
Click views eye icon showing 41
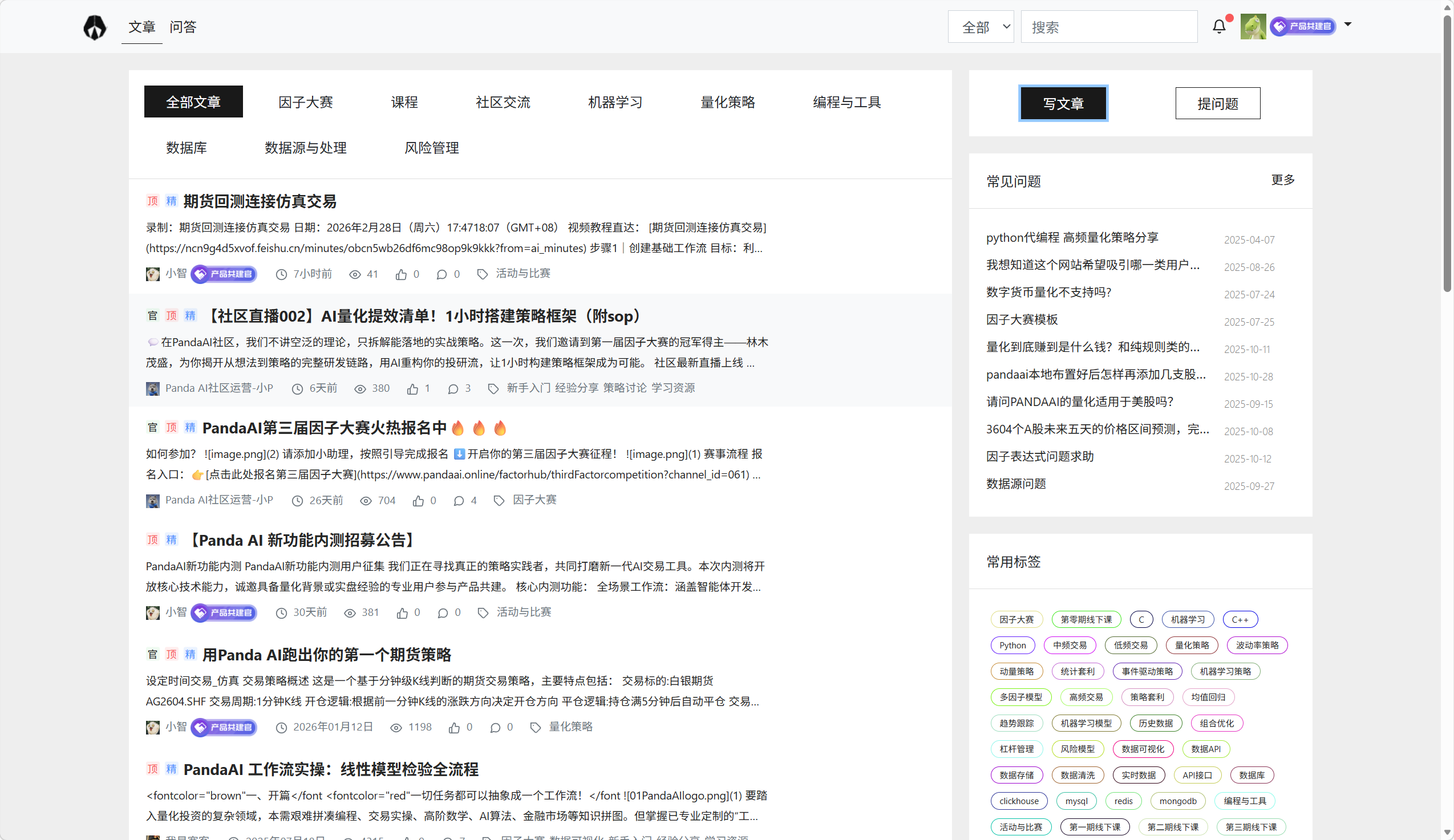355,275
